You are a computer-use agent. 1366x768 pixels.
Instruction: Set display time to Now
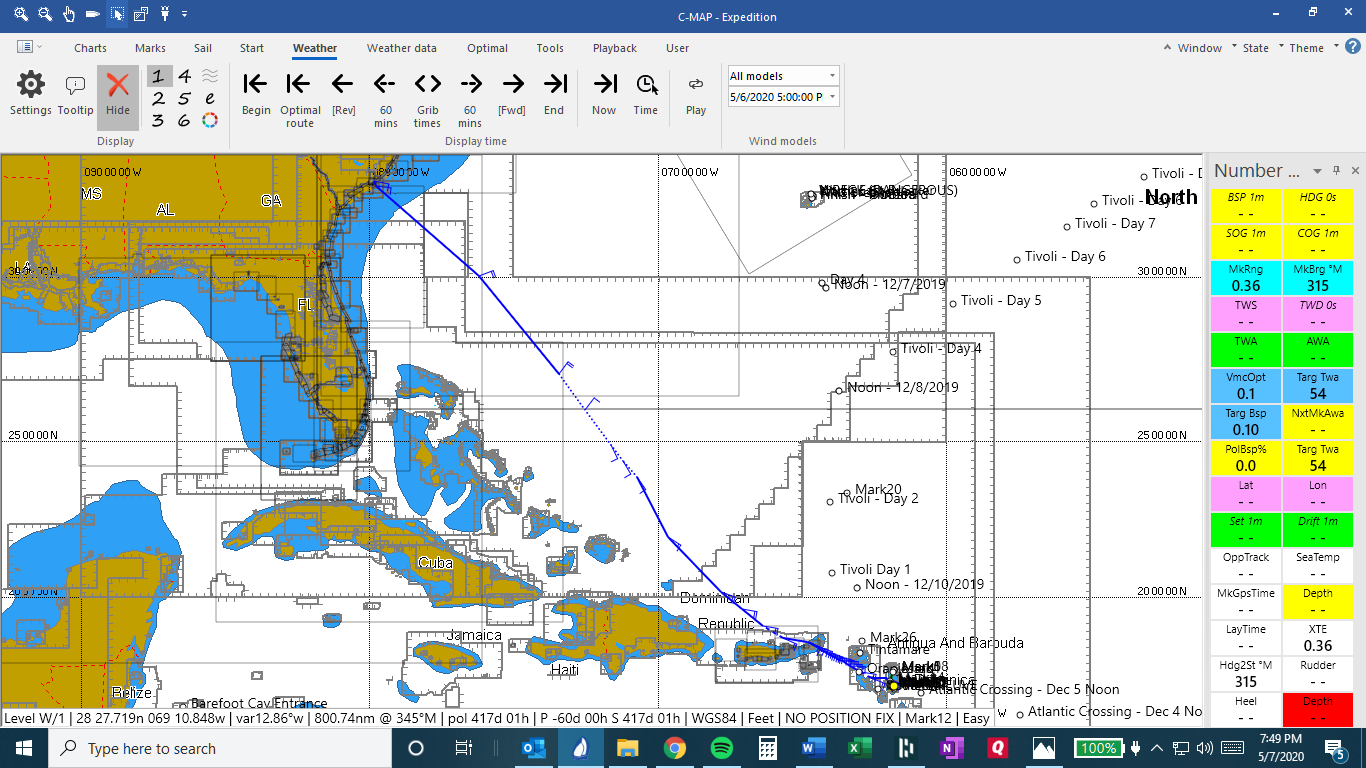pos(604,95)
